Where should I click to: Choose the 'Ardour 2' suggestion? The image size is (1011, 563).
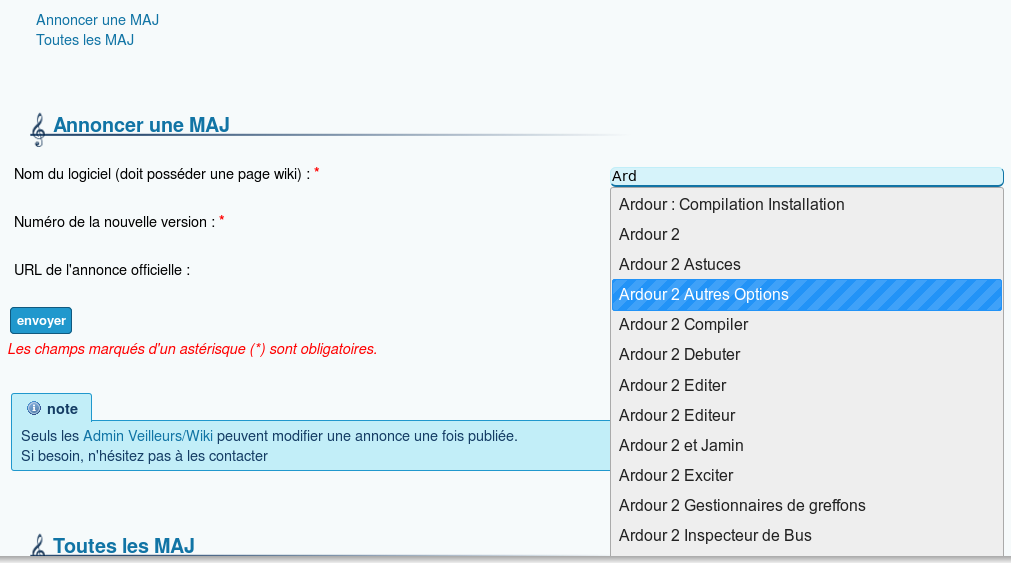click(x=807, y=235)
